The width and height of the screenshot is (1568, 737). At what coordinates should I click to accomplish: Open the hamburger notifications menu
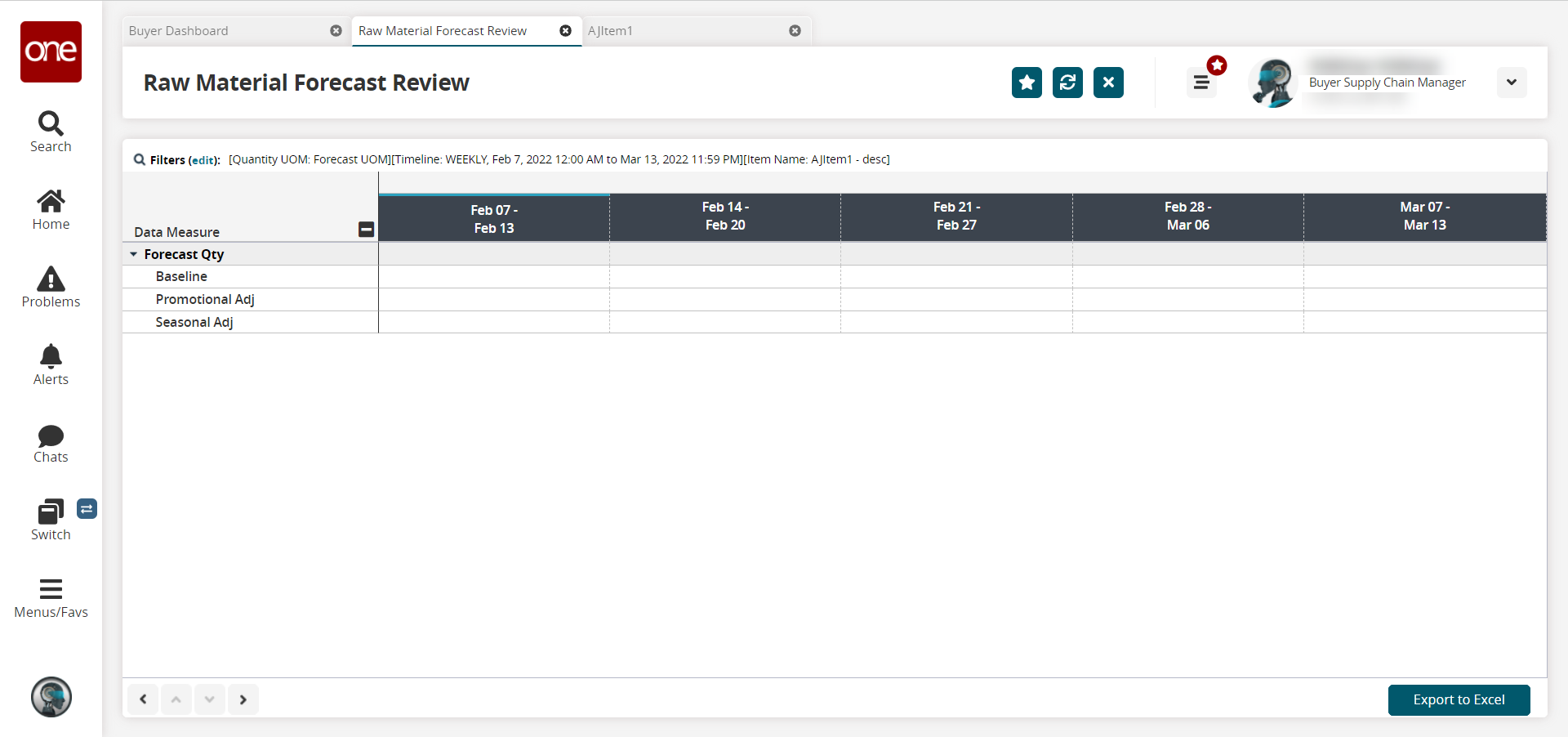click(x=1201, y=83)
